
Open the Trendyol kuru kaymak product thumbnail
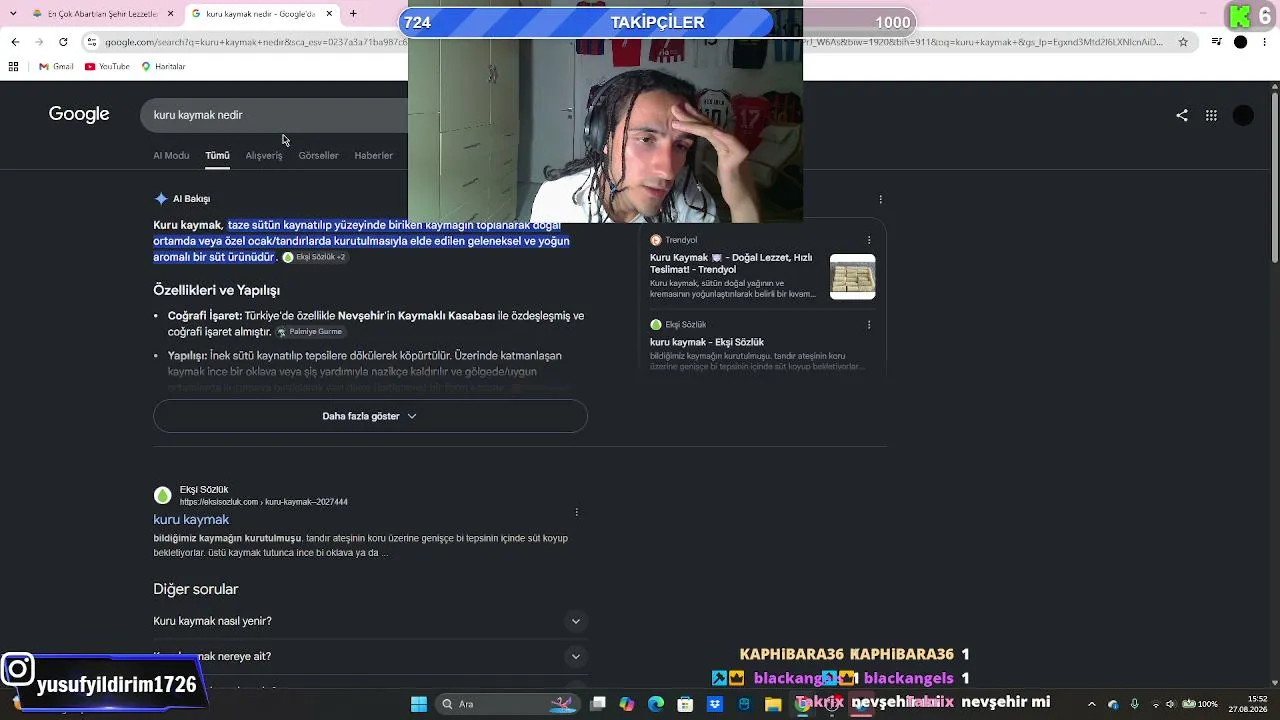coord(853,277)
